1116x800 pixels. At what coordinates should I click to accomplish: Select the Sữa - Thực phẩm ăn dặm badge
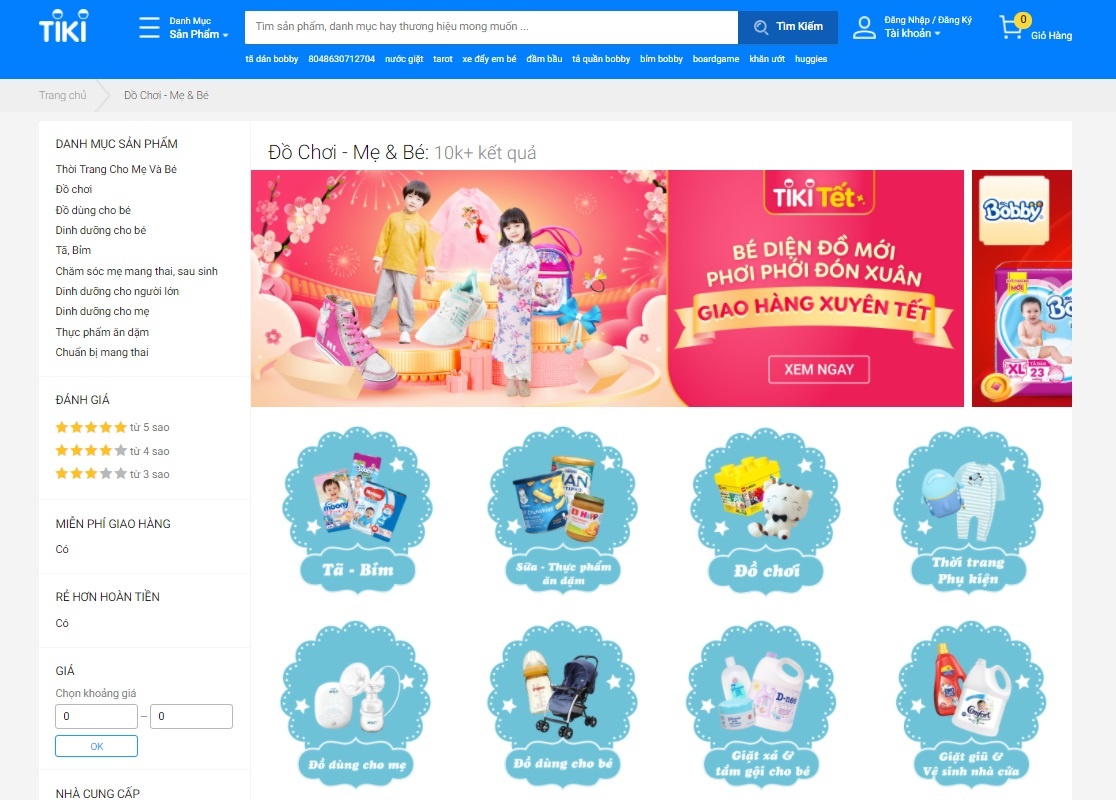pos(562,509)
